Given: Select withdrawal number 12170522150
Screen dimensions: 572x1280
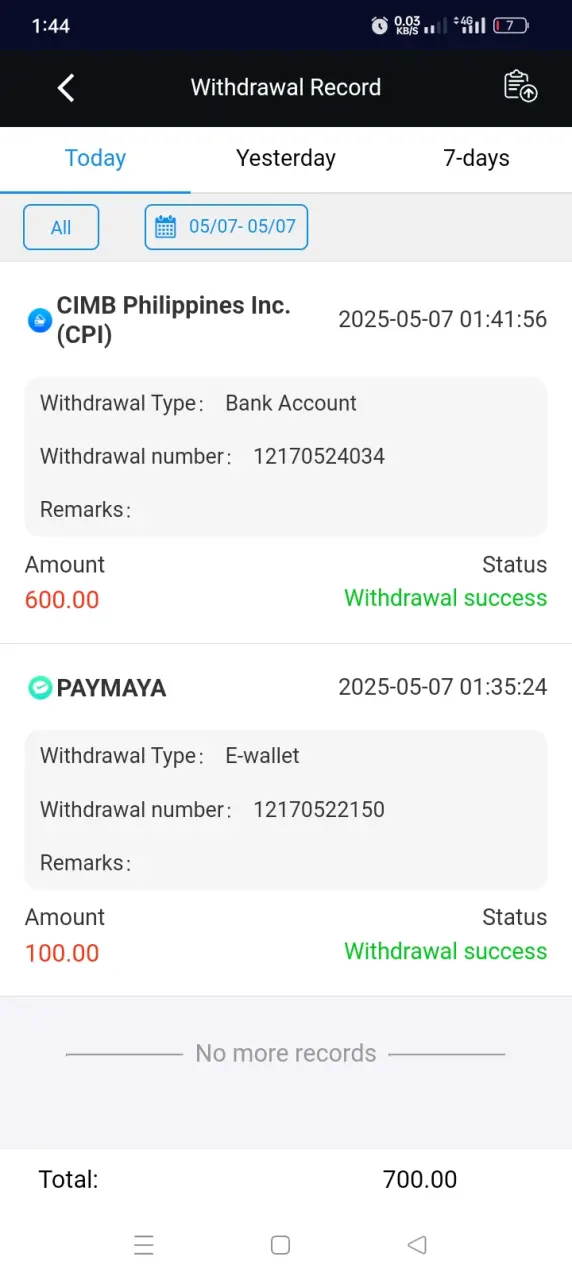Looking at the screenshot, I should (x=319, y=810).
